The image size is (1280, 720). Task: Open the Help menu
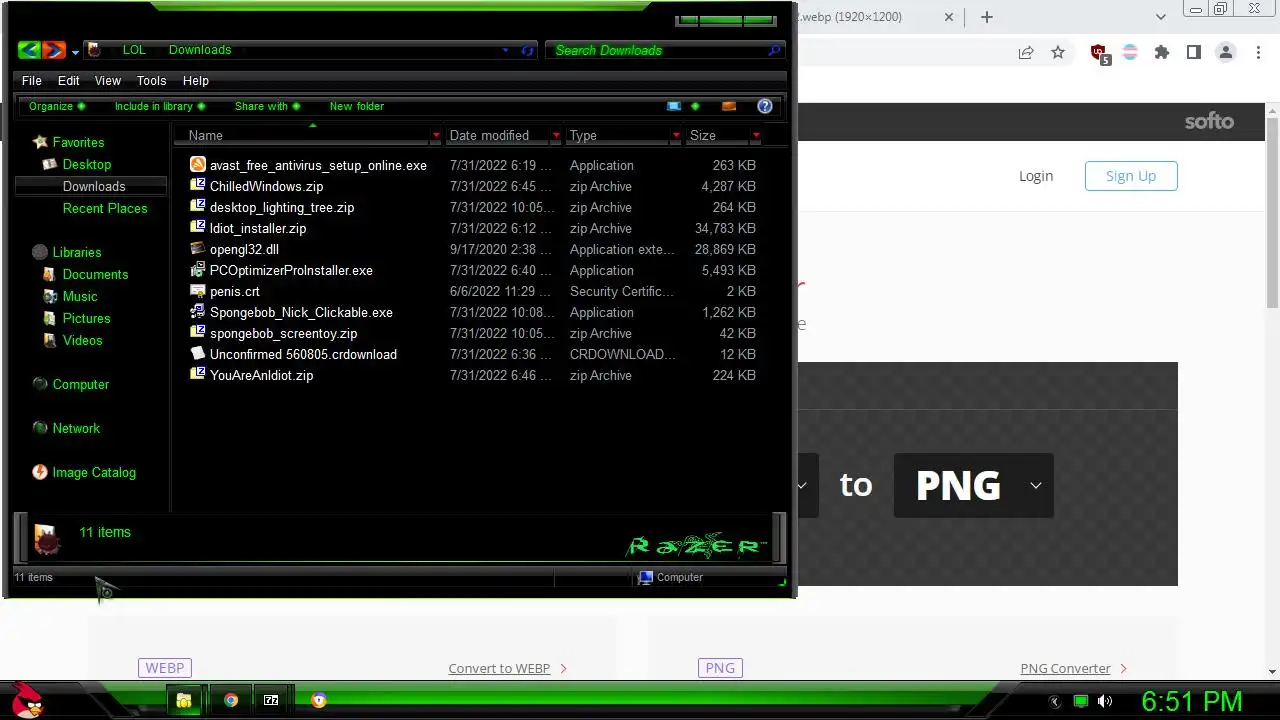(196, 80)
